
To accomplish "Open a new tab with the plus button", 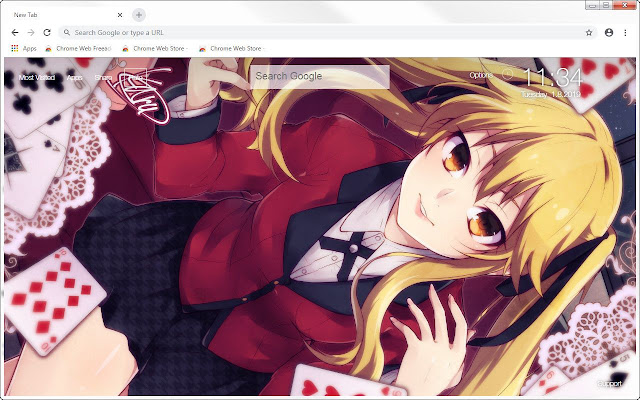I will point(139,15).
